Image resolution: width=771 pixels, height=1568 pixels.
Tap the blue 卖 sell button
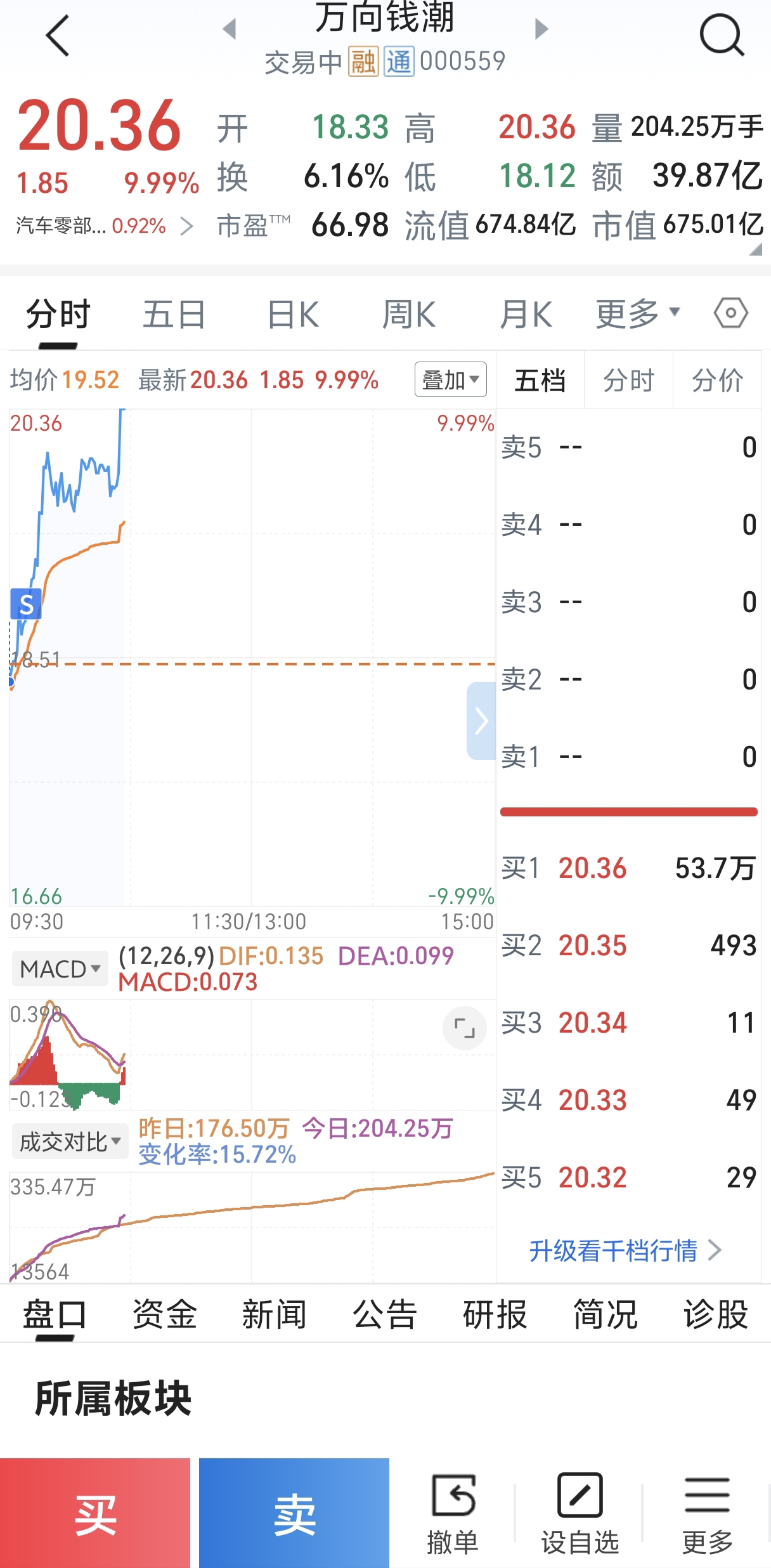pos(294,1513)
